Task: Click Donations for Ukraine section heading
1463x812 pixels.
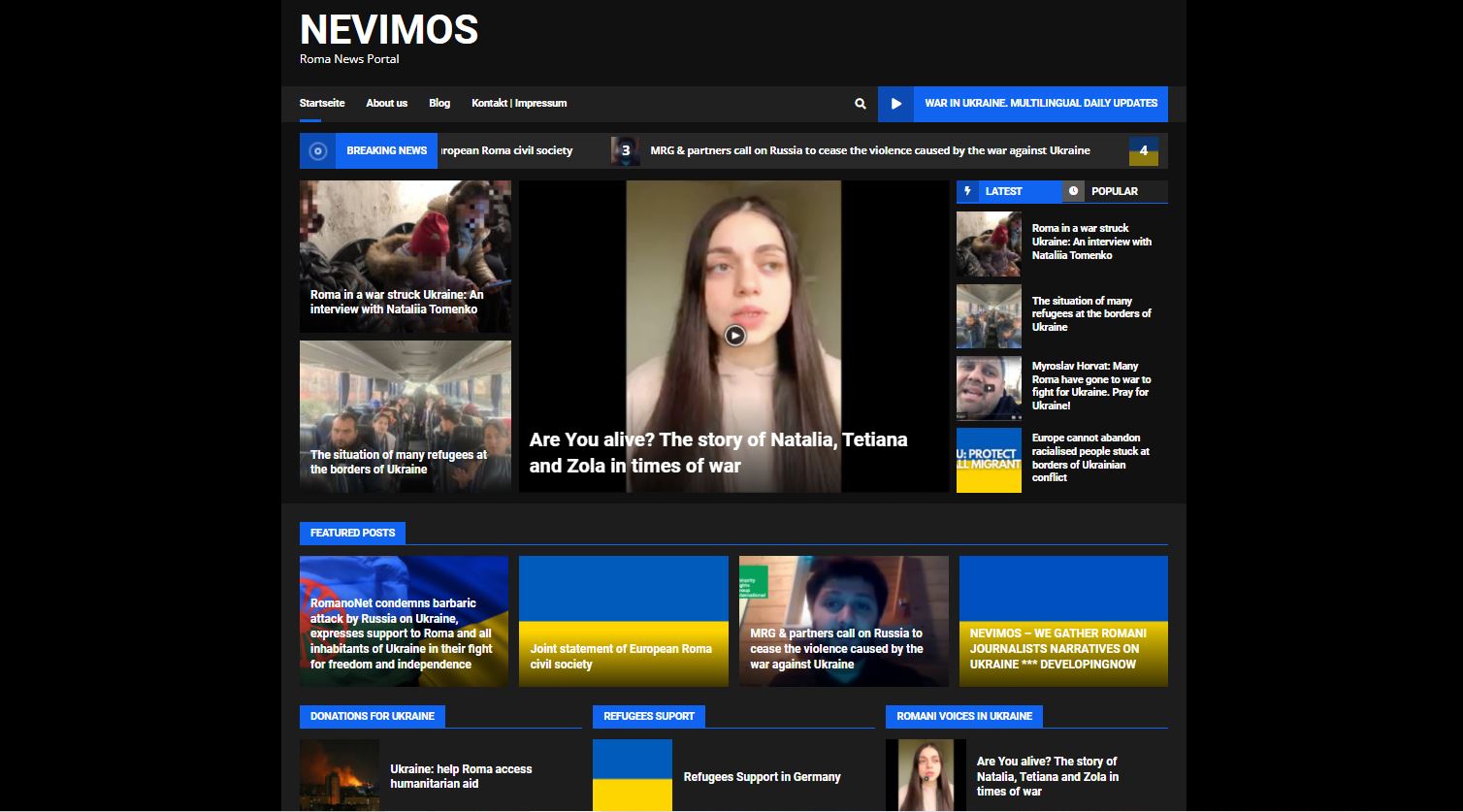Action: [373, 716]
